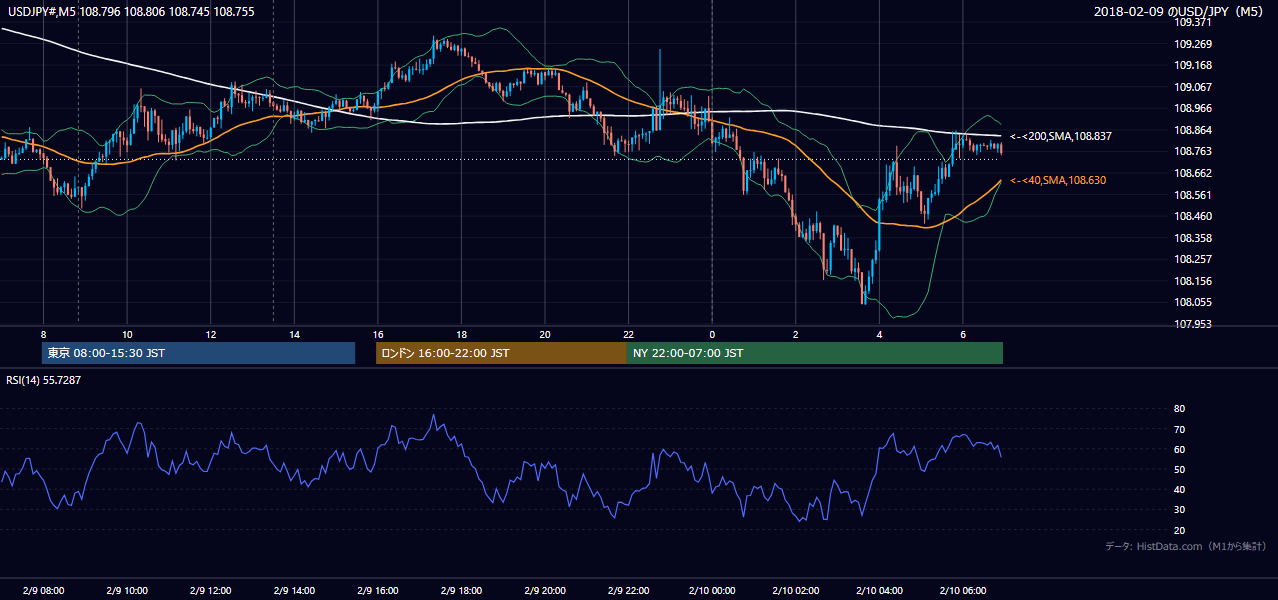
Task: Click price level 109.067 on the axis
Action: [x=1193, y=87]
